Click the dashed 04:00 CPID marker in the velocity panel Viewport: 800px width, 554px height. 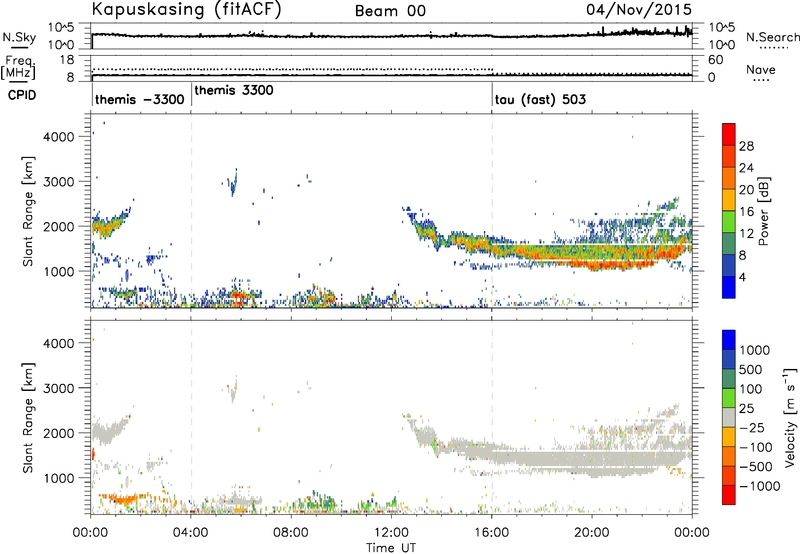point(191,417)
